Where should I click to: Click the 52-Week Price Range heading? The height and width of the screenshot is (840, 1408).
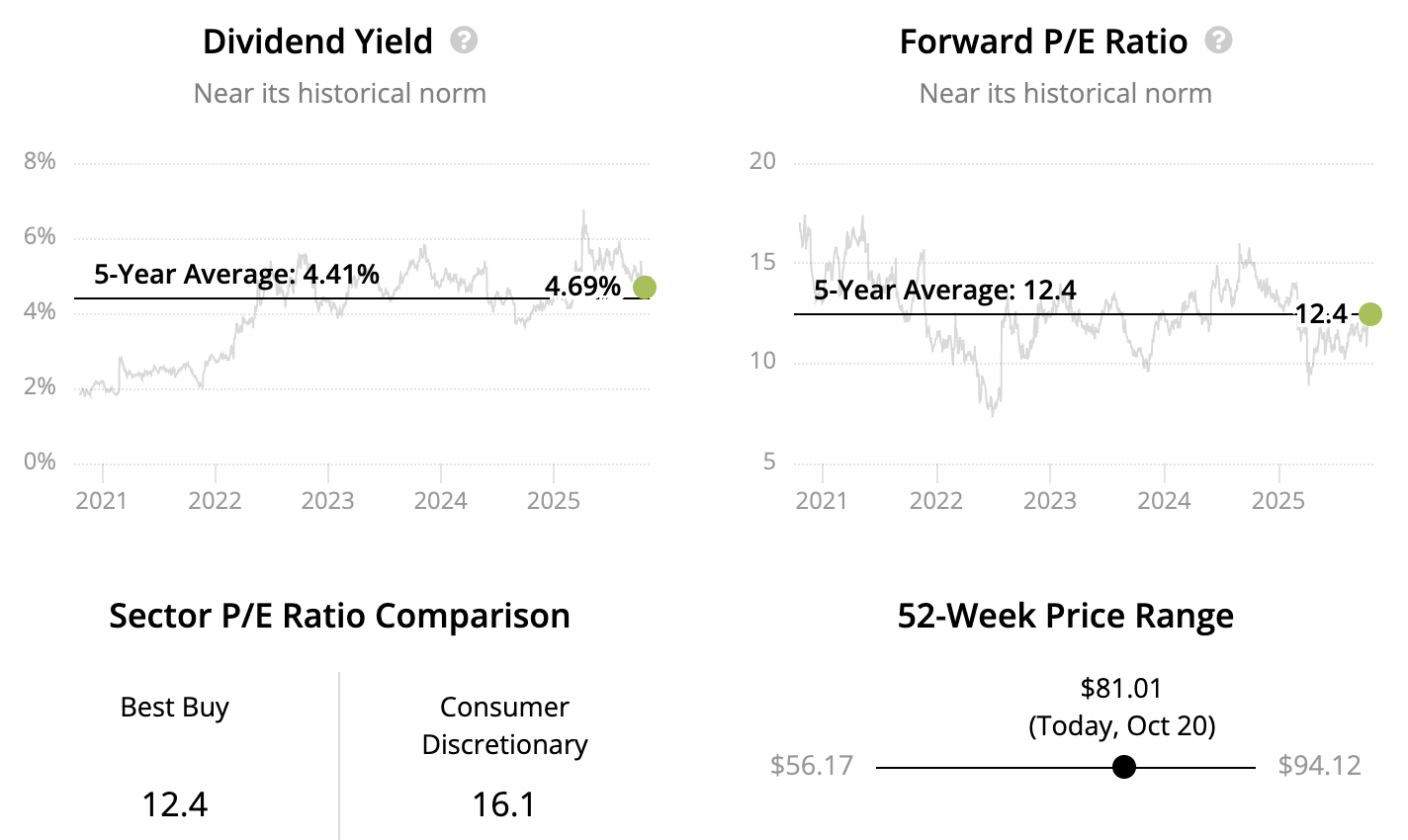pyautogui.click(x=1065, y=616)
